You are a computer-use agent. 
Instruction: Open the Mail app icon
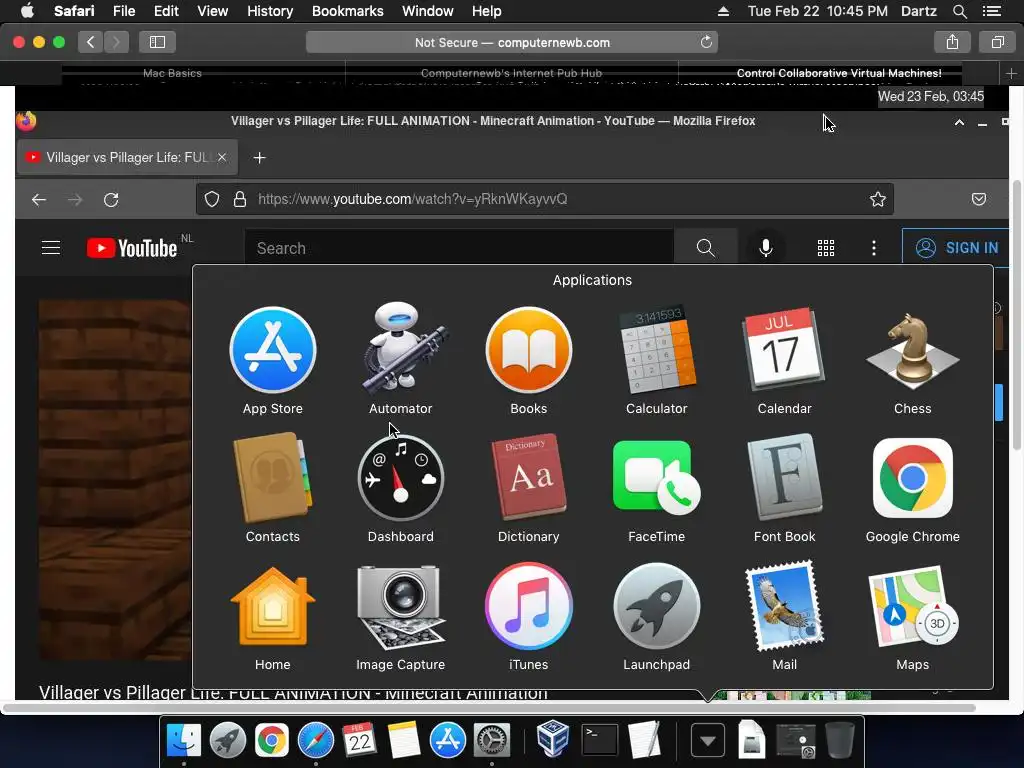(784, 606)
